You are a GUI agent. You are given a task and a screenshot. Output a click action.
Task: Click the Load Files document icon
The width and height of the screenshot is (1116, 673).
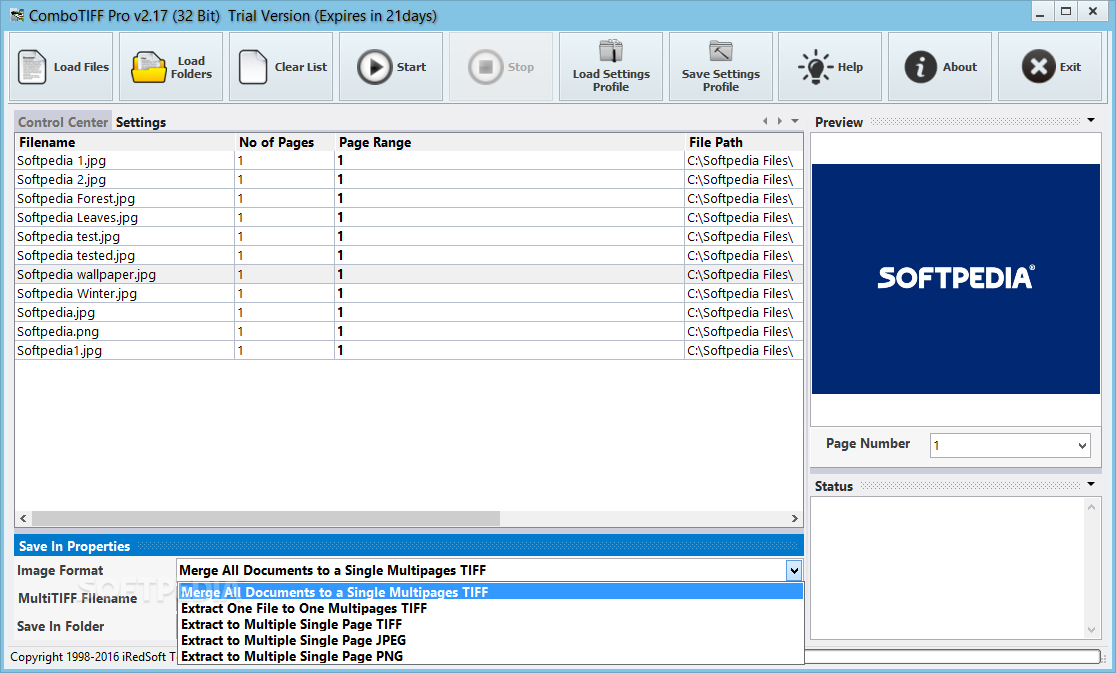coord(32,67)
